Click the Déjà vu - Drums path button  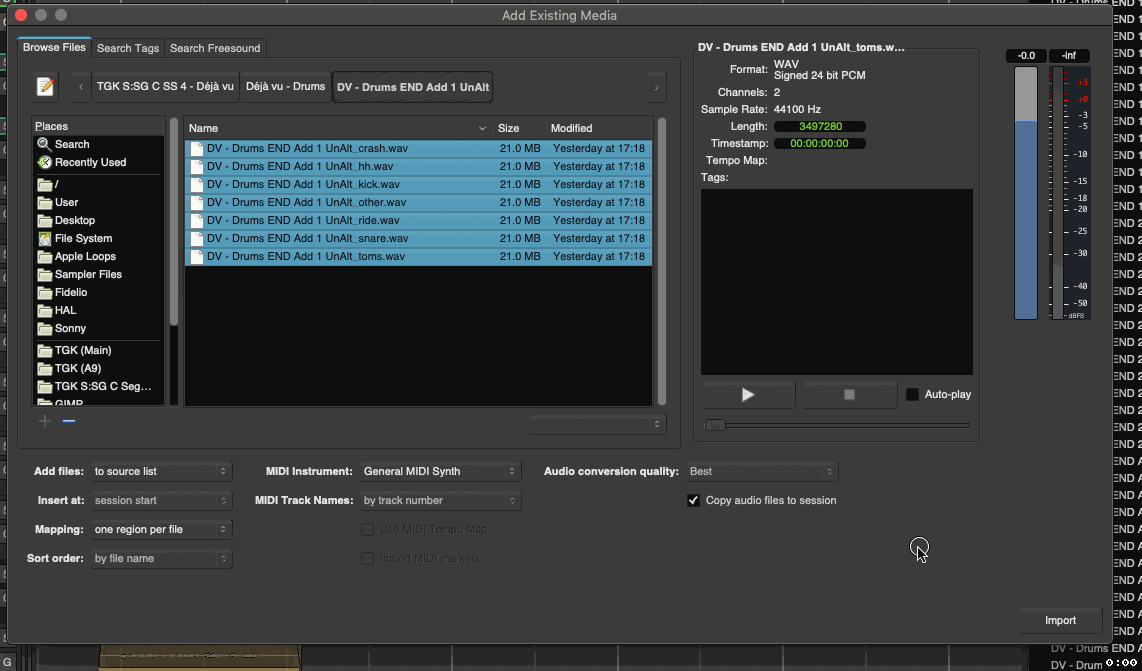(x=285, y=87)
